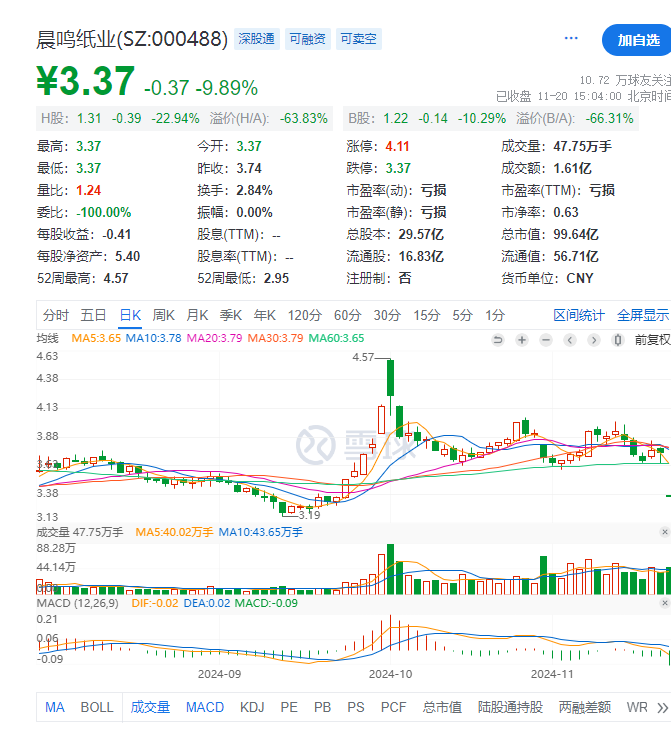The width and height of the screenshot is (671, 733).
Task: Click the MA30:3.79 legend label
Action: pyautogui.click(x=275, y=338)
